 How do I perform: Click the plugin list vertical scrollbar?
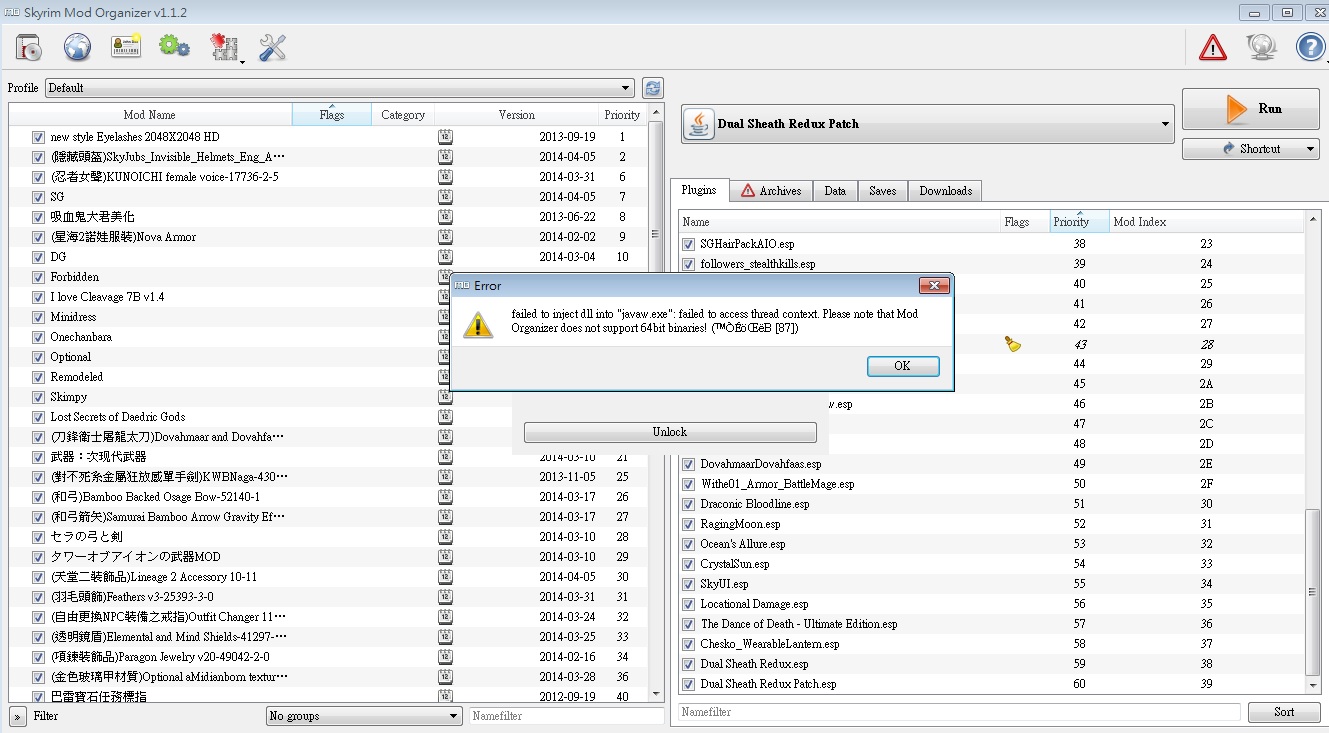tap(1312, 453)
